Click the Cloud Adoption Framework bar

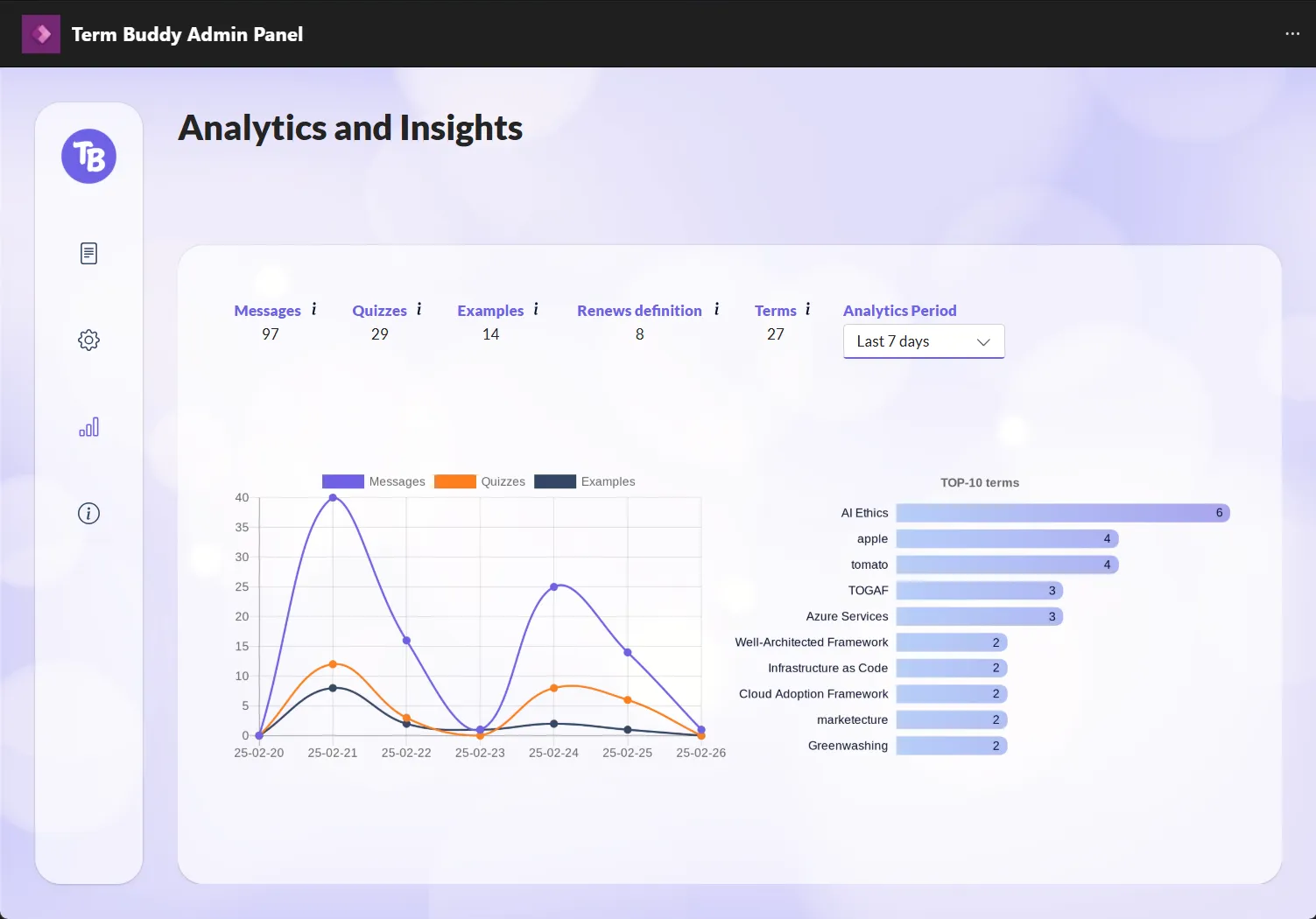(x=952, y=694)
